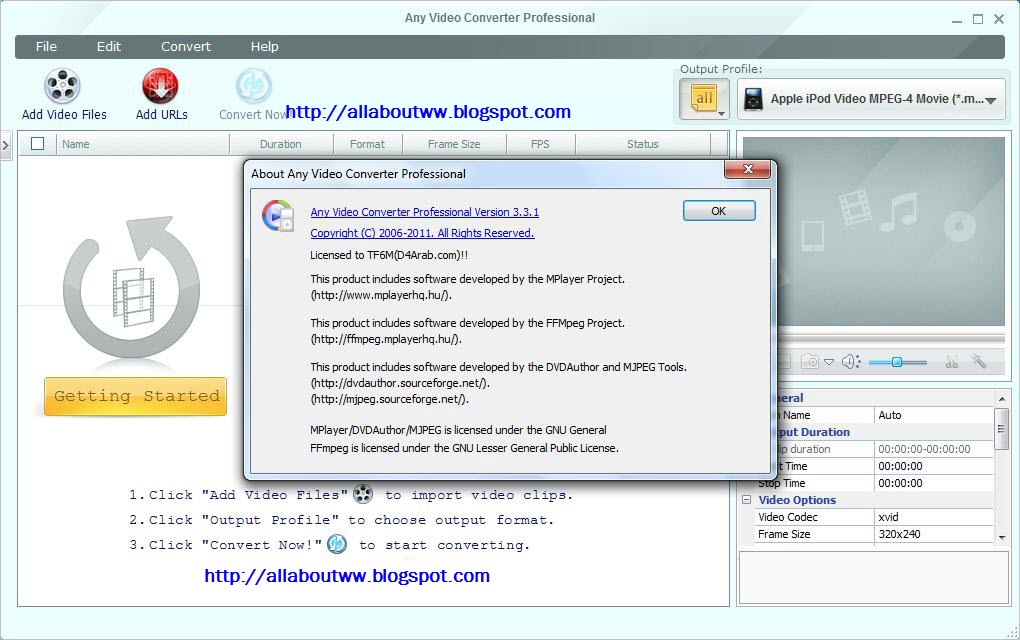Click the properties panel scrollbar thumb
The width and height of the screenshot is (1020, 640).
click(x=1001, y=428)
